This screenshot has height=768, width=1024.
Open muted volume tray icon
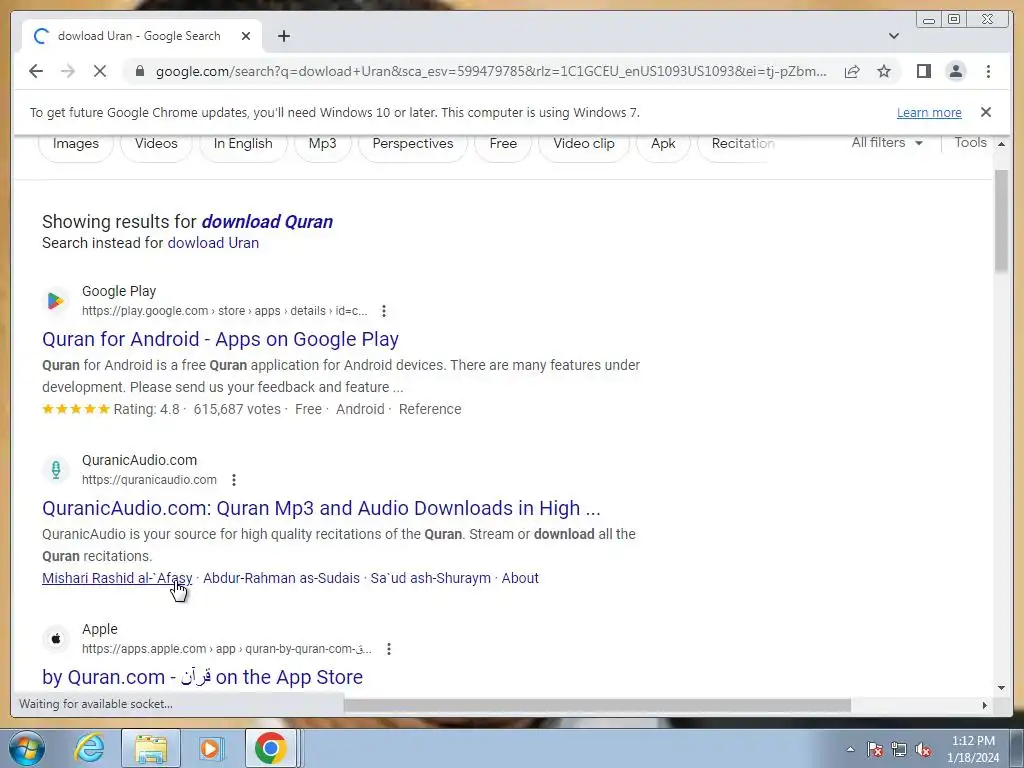[x=923, y=749]
